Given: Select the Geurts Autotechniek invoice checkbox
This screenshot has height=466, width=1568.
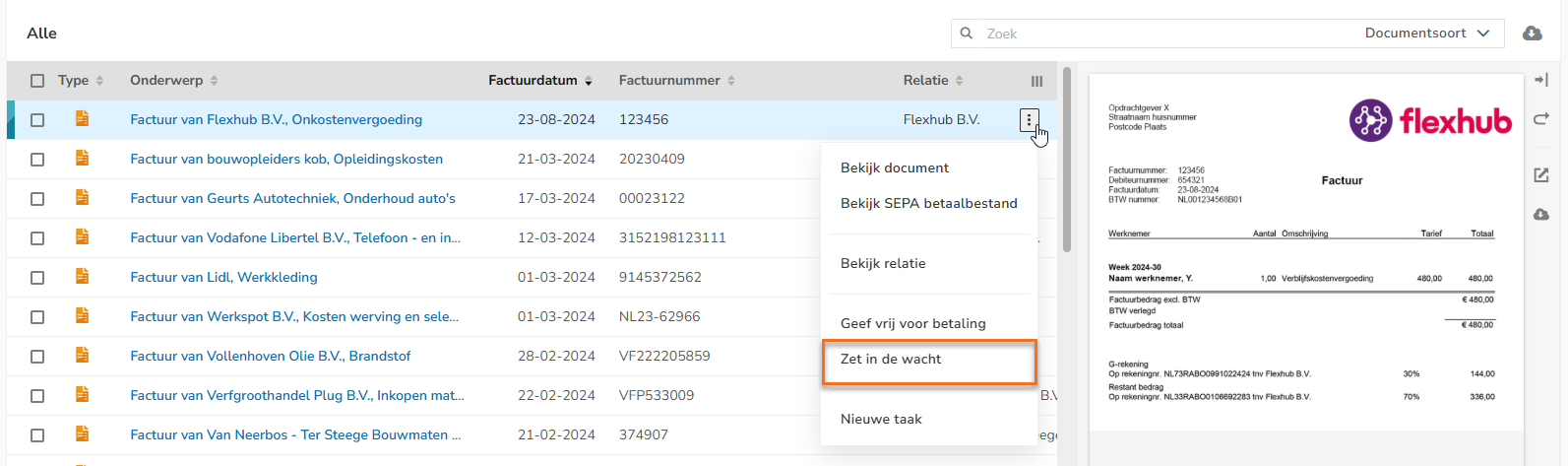Looking at the screenshot, I should point(37,199).
